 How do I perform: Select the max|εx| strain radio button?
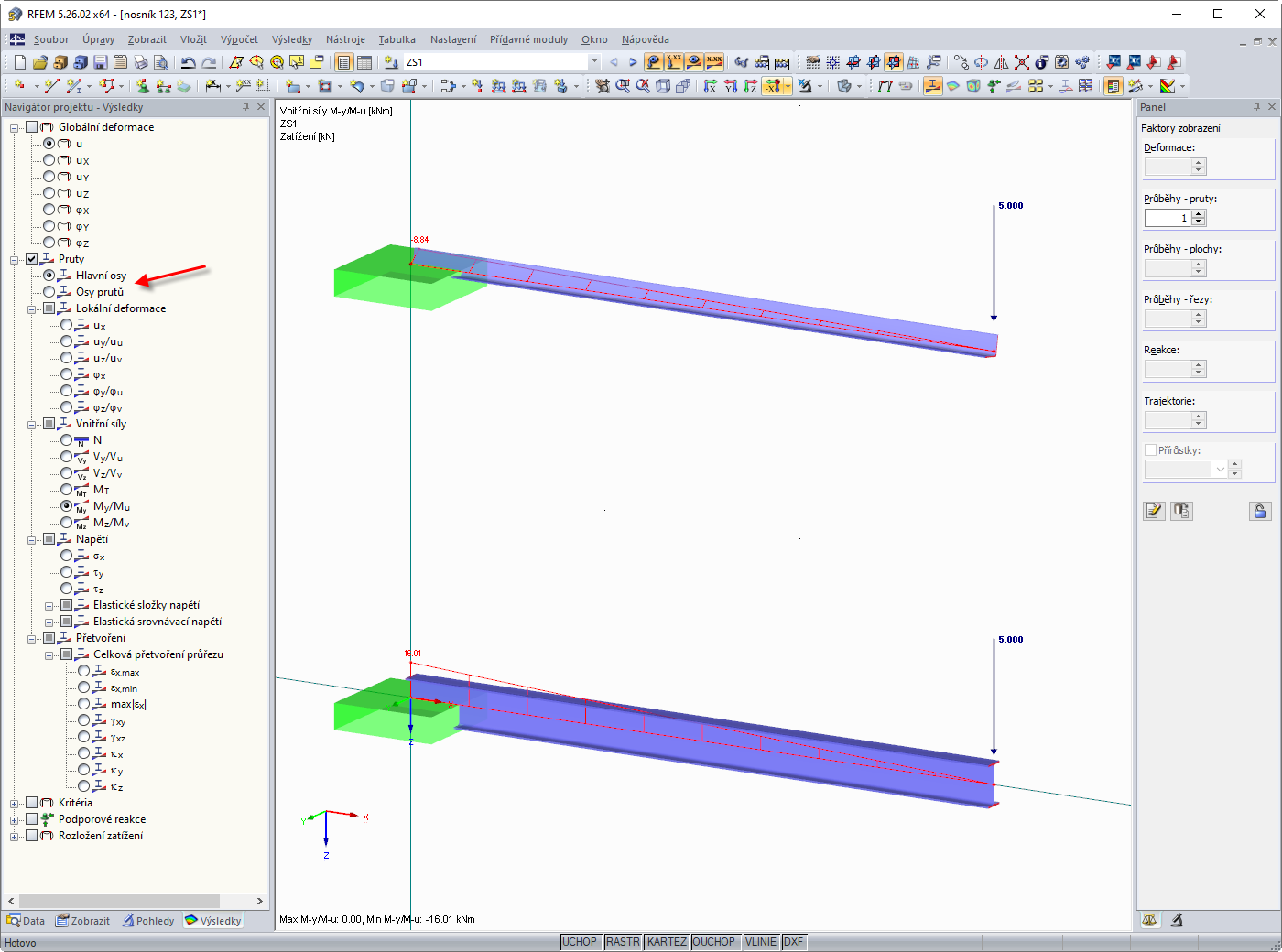pos(84,704)
